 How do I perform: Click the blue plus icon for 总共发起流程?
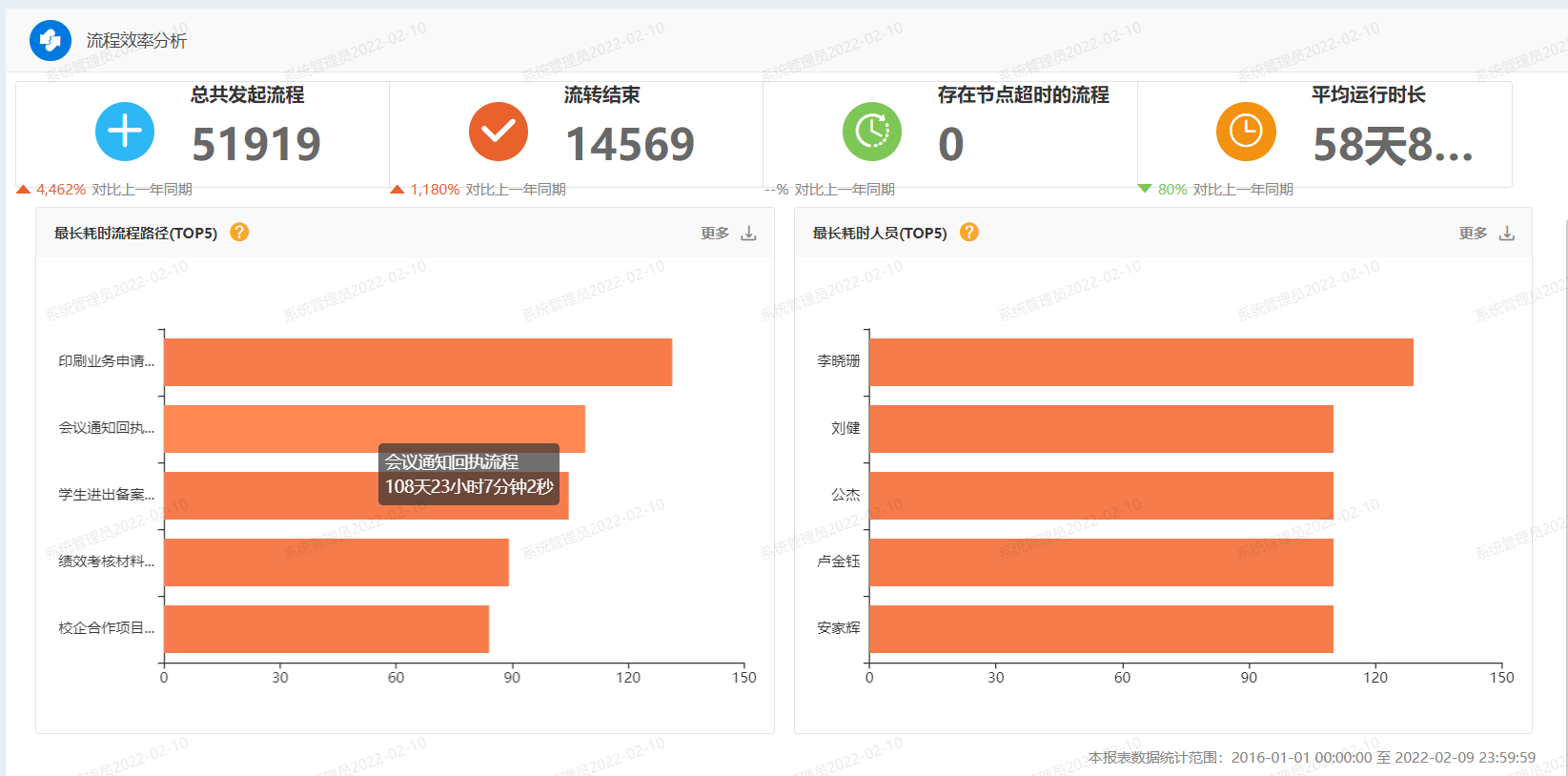125,132
